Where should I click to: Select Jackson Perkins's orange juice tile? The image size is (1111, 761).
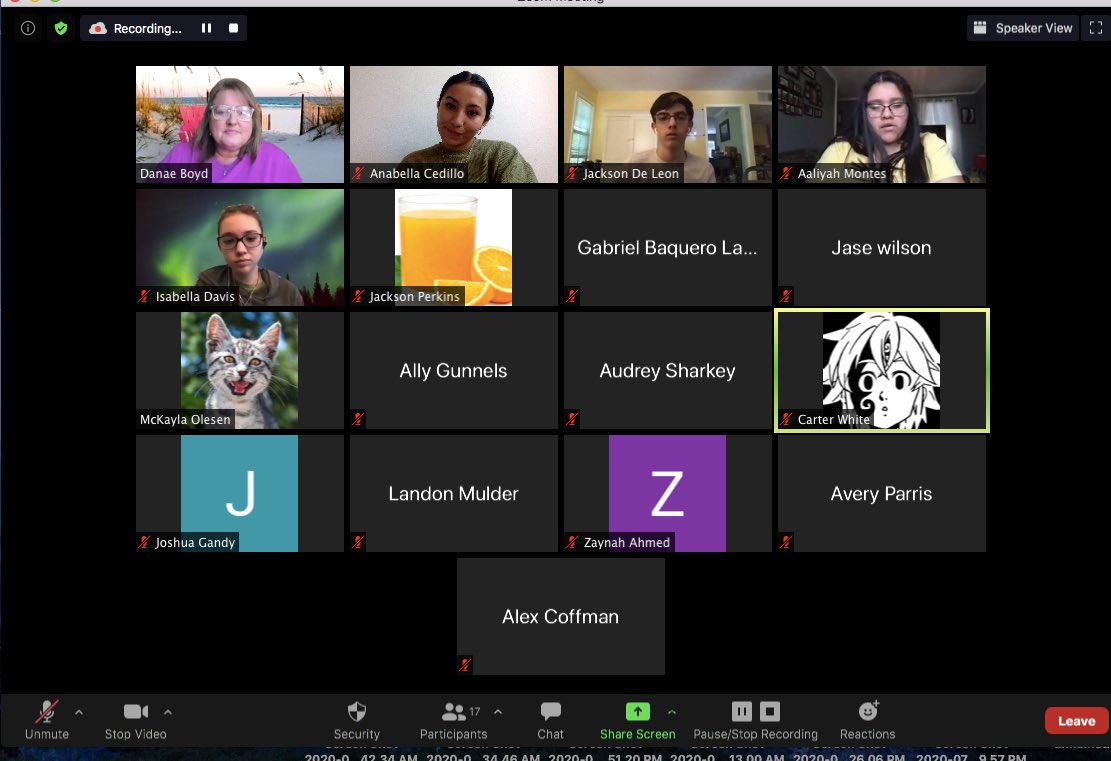coord(453,247)
